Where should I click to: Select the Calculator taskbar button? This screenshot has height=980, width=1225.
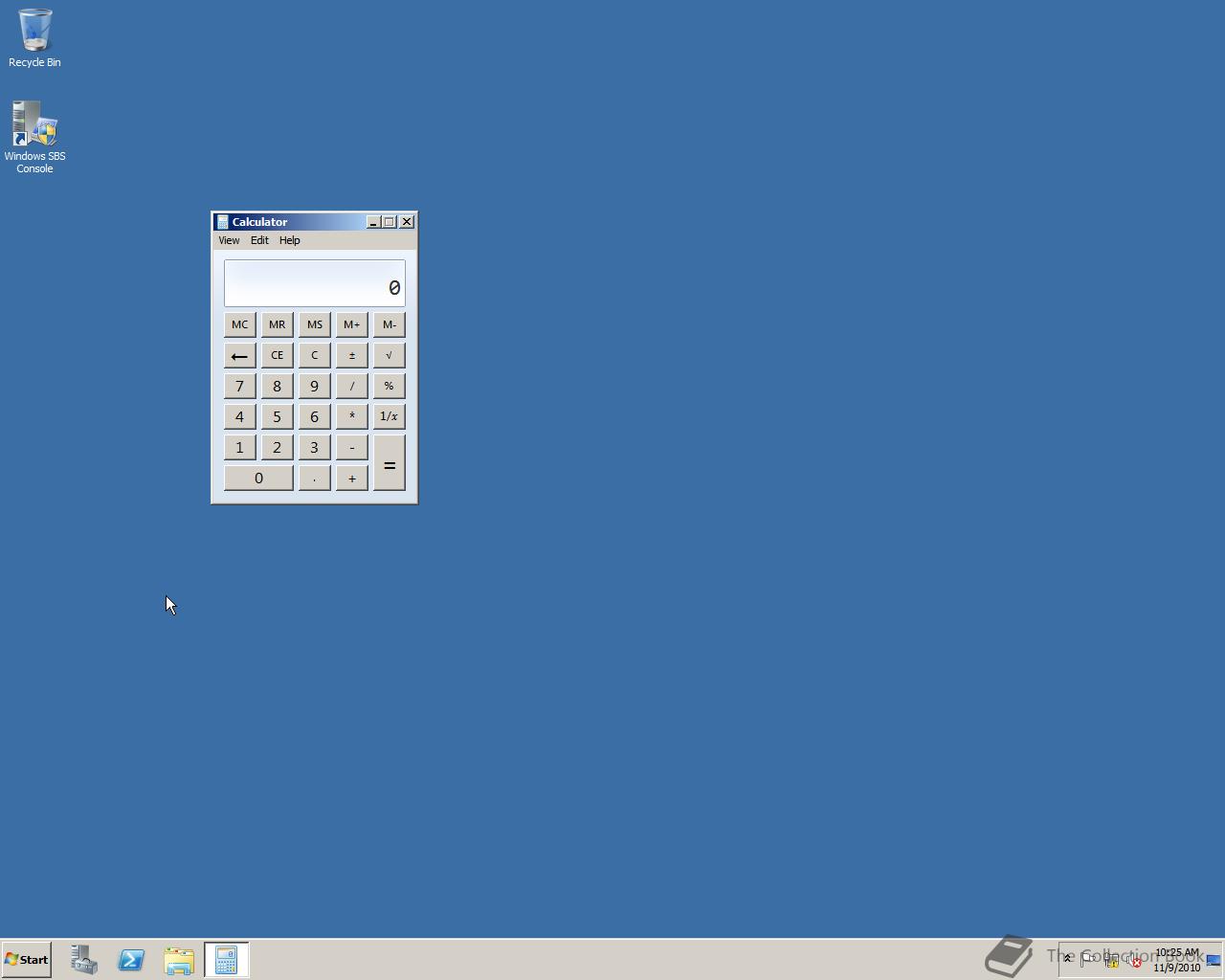pos(227,960)
